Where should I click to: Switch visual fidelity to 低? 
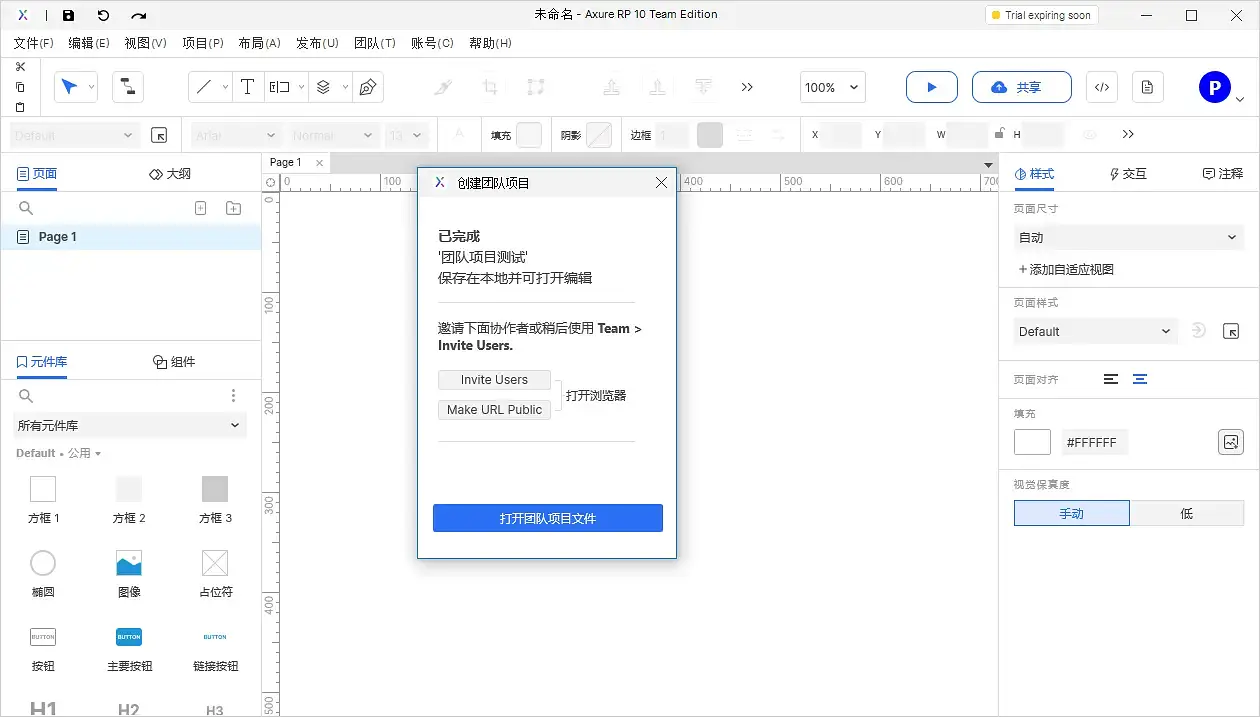1187,513
